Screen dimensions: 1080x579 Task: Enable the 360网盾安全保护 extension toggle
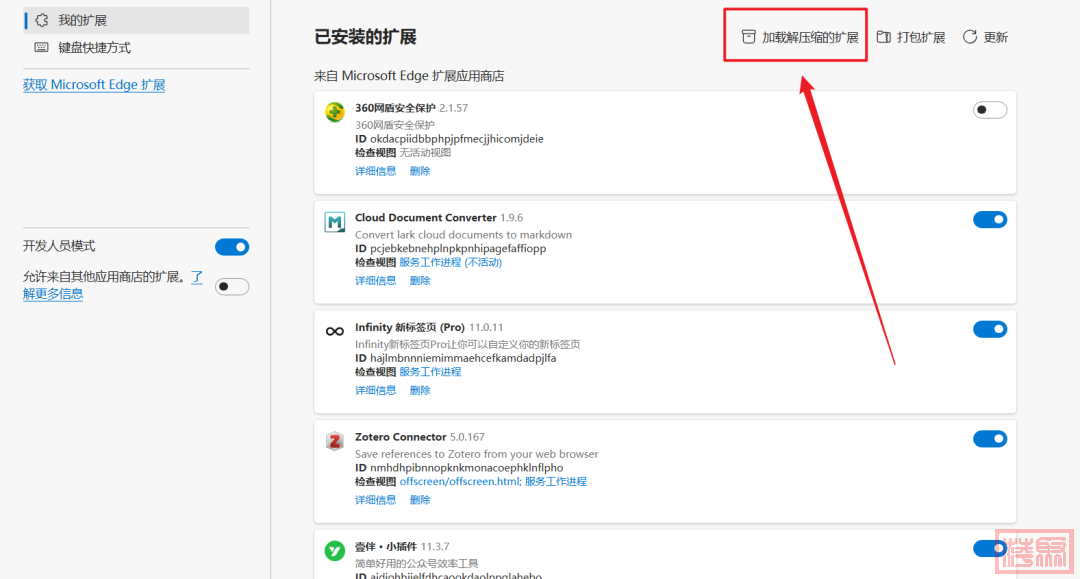pyautogui.click(x=990, y=110)
